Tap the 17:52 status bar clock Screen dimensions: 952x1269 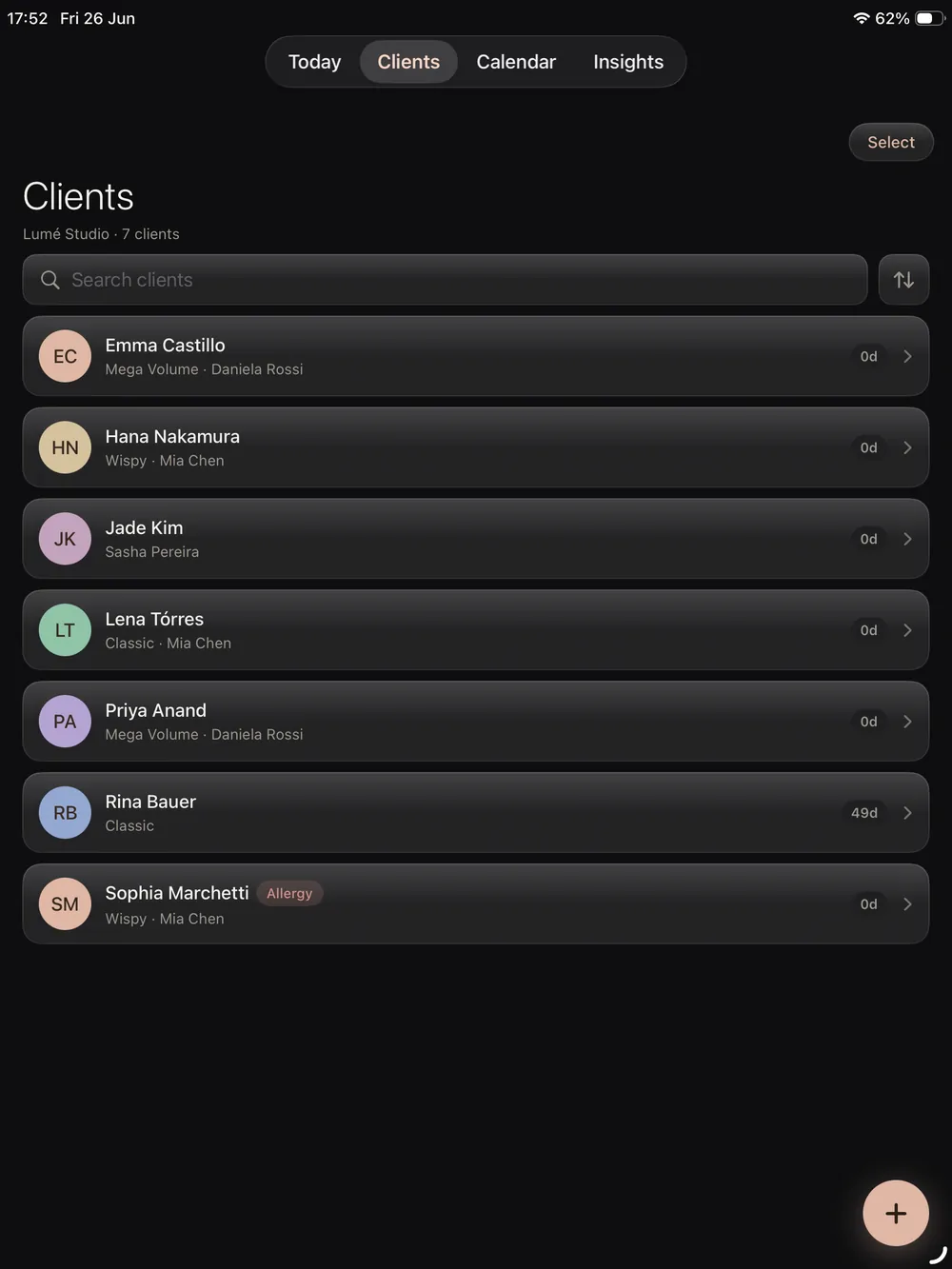pos(28,18)
